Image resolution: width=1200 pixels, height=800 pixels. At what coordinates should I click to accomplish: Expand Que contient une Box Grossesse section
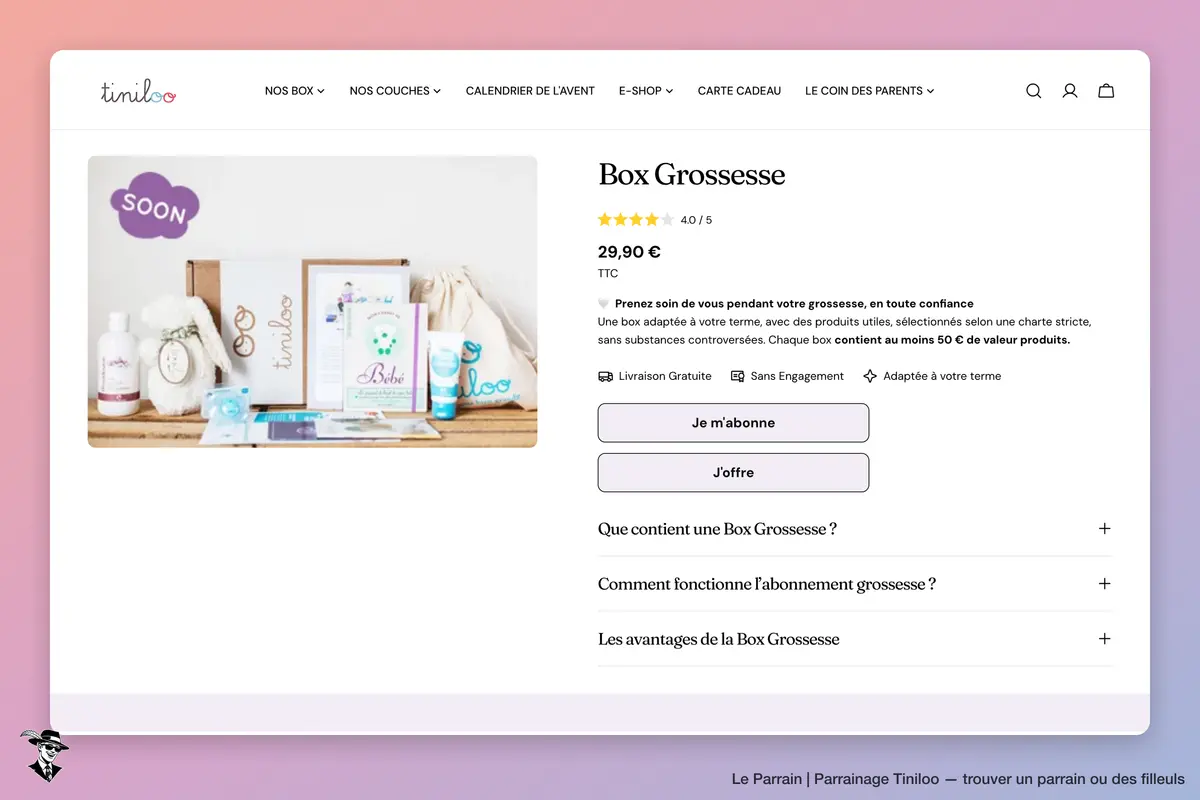855,529
